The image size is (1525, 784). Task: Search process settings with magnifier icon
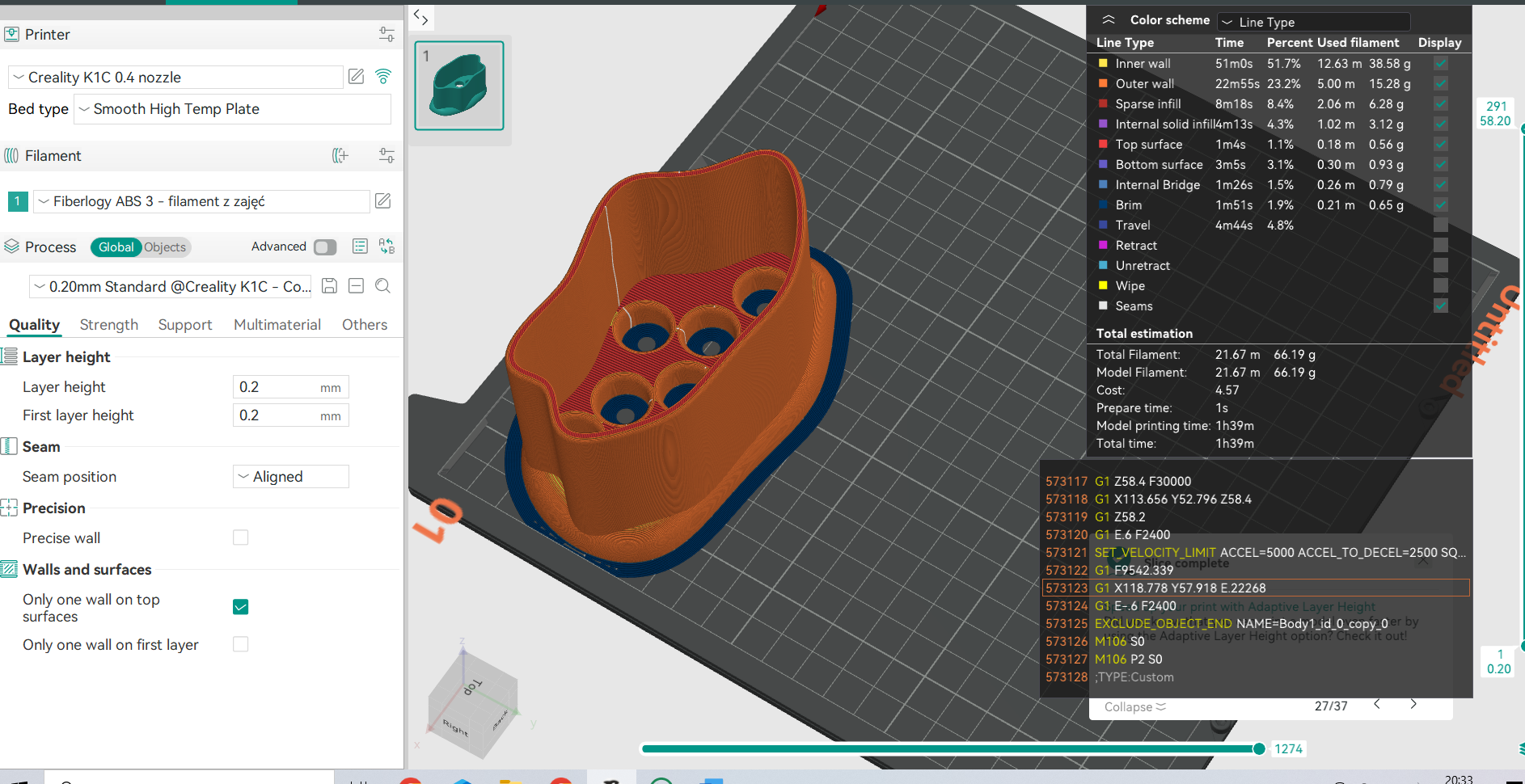(x=383, y=286)
